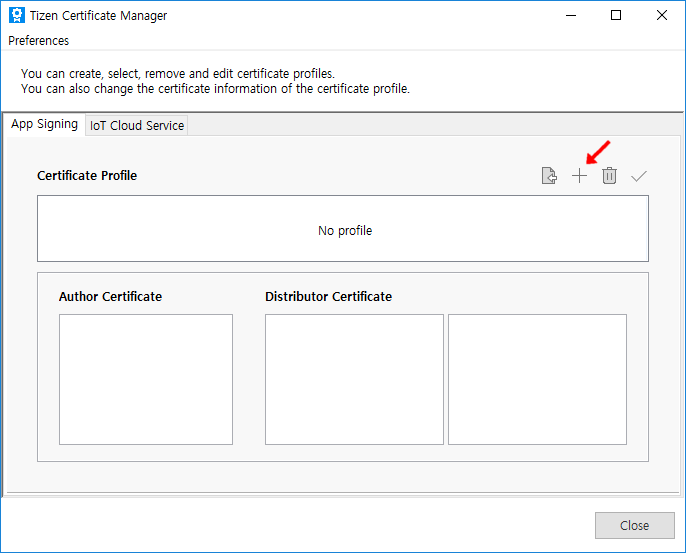
Task: Click the import certificate profile icon
Action: tap(548, 176)
